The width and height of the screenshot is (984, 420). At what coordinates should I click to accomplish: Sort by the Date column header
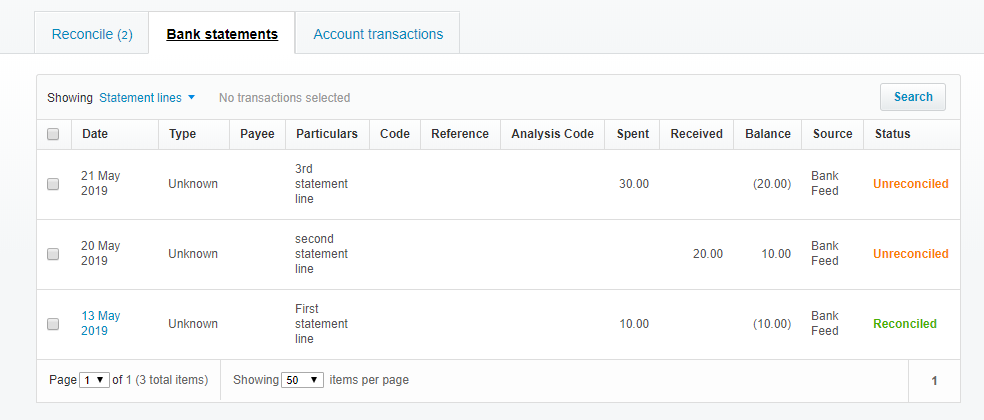pos(95,134)
